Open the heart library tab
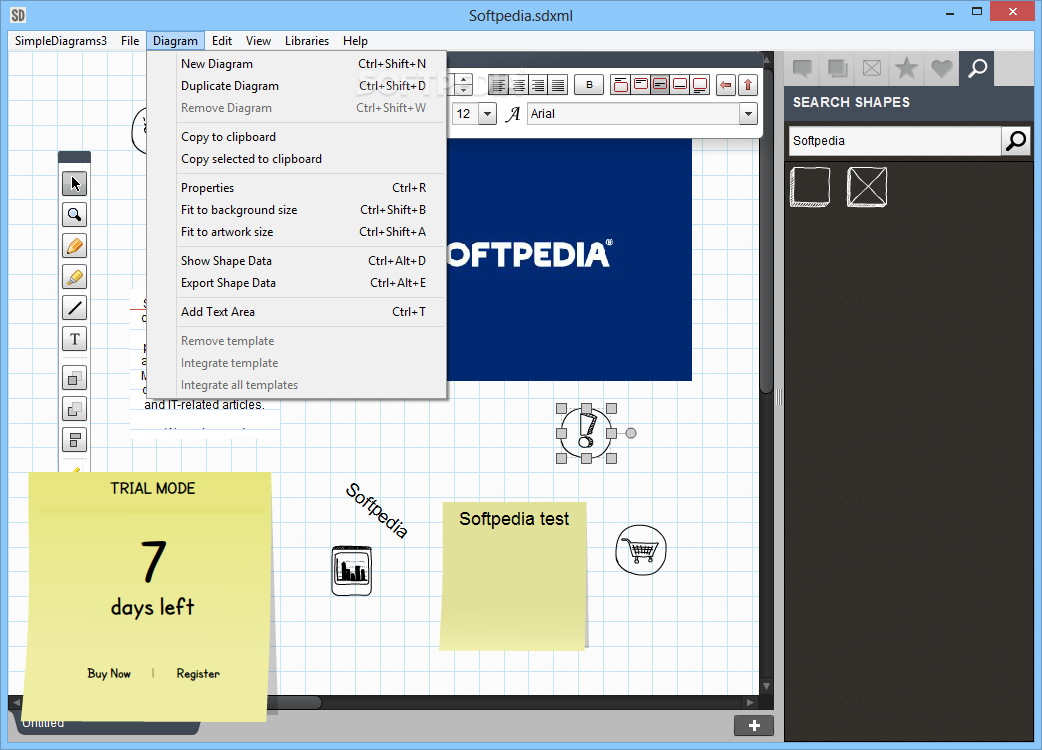The width and height of the screenshot is (1042, 750). (x=941, y=68)
